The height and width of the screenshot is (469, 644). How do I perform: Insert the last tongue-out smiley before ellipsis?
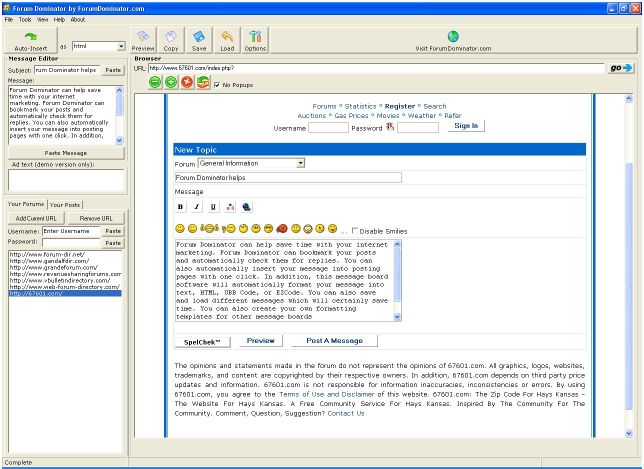point(333,228)
